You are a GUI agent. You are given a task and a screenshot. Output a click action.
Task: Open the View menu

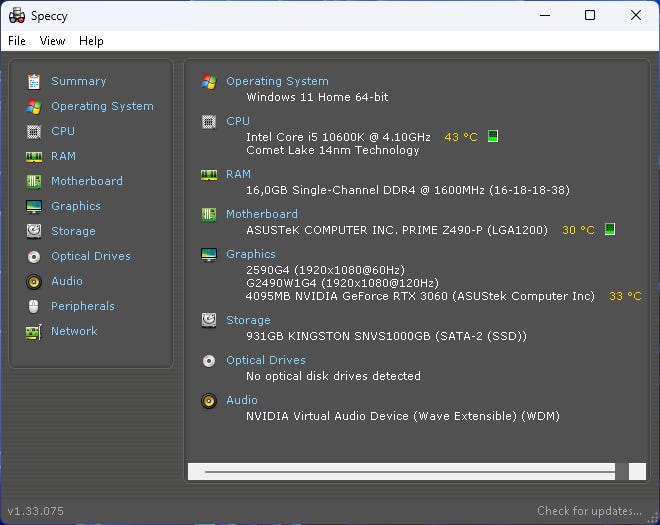52,41
